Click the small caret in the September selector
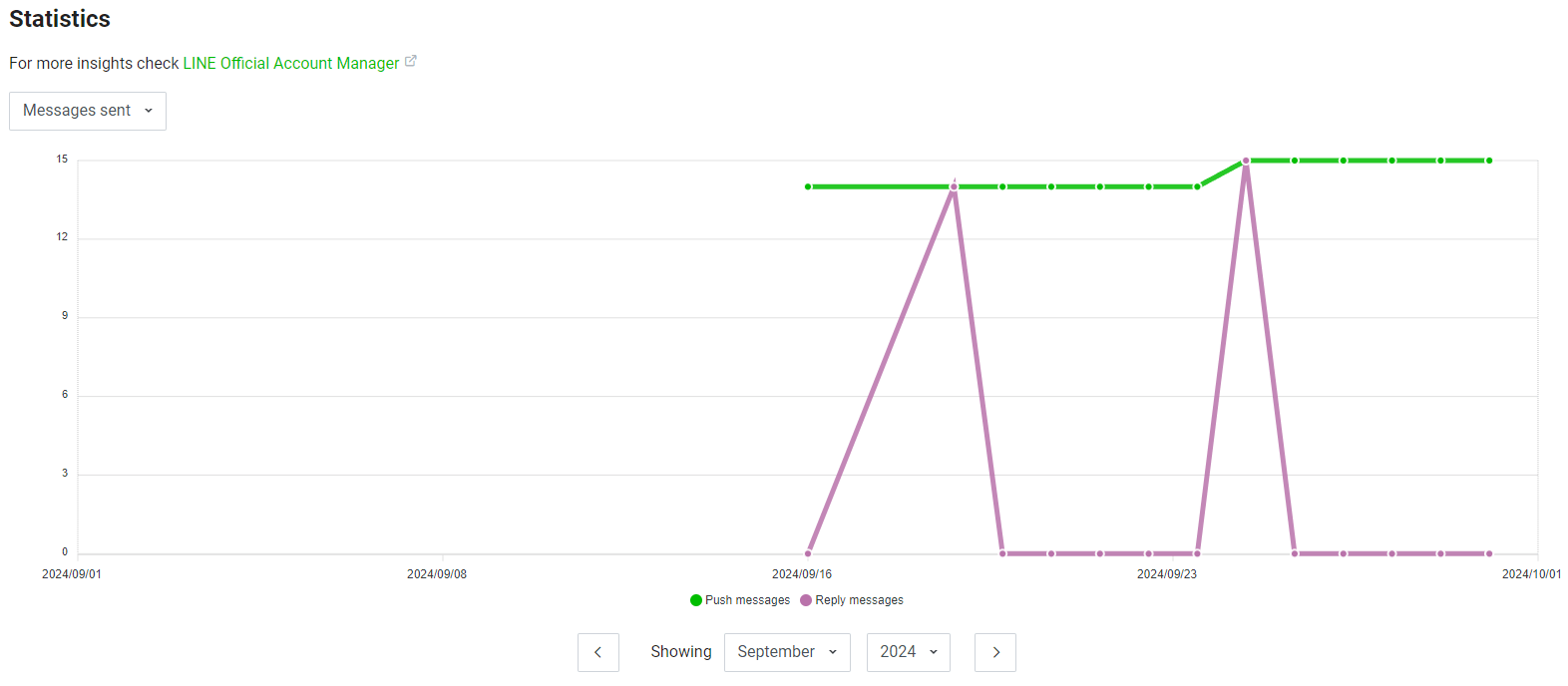 833,652
